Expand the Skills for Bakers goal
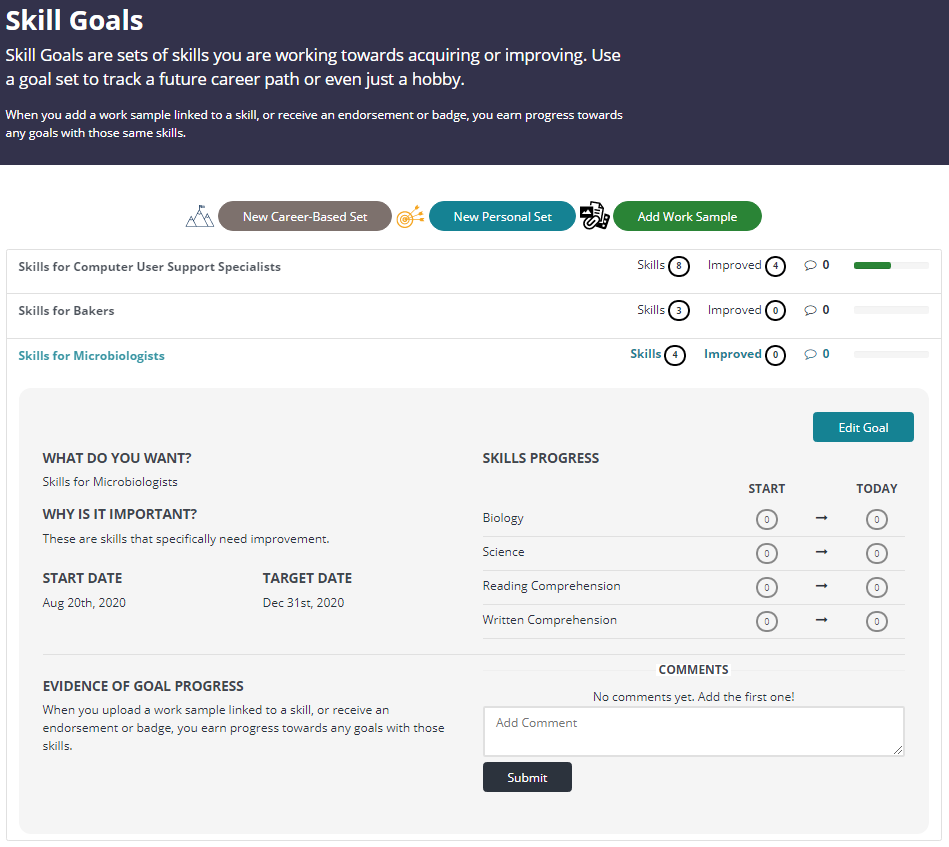The width and height of the screenshot is (949, 847). (66, 311)
